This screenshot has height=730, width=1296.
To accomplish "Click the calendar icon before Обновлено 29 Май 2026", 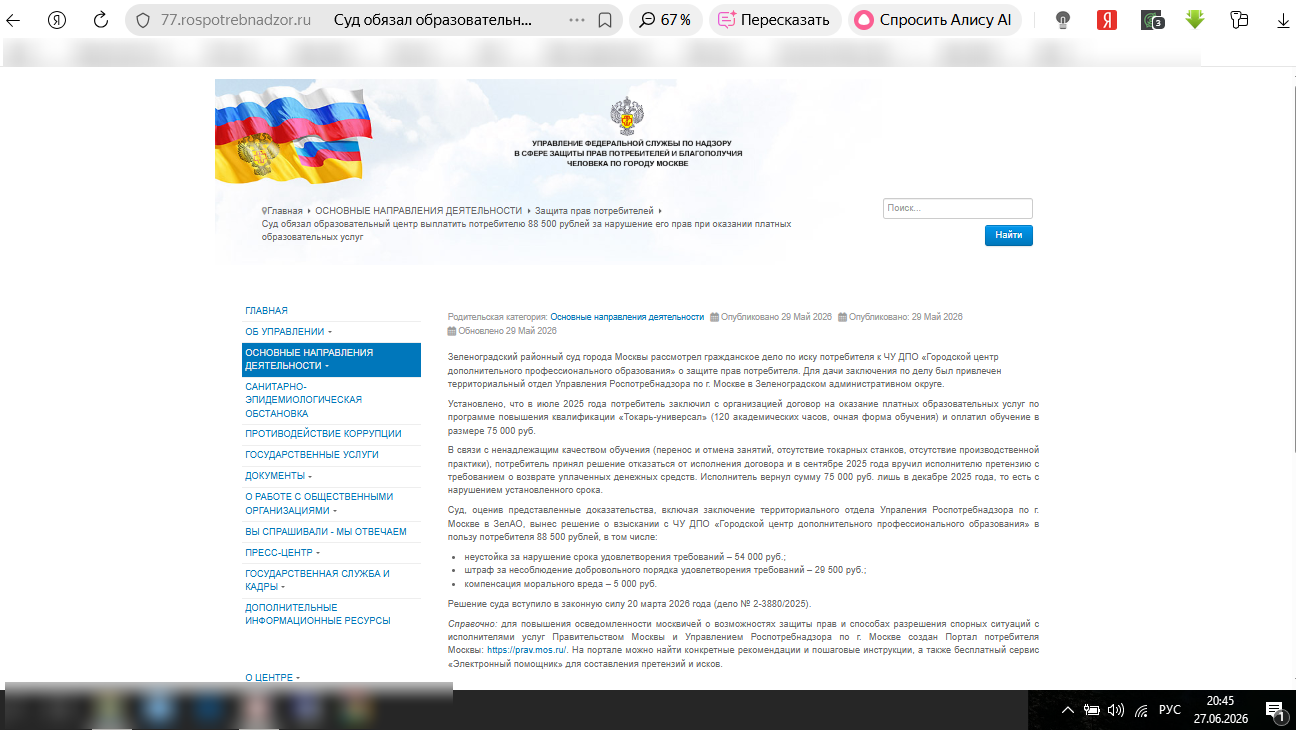I will [x=452, y=331].
